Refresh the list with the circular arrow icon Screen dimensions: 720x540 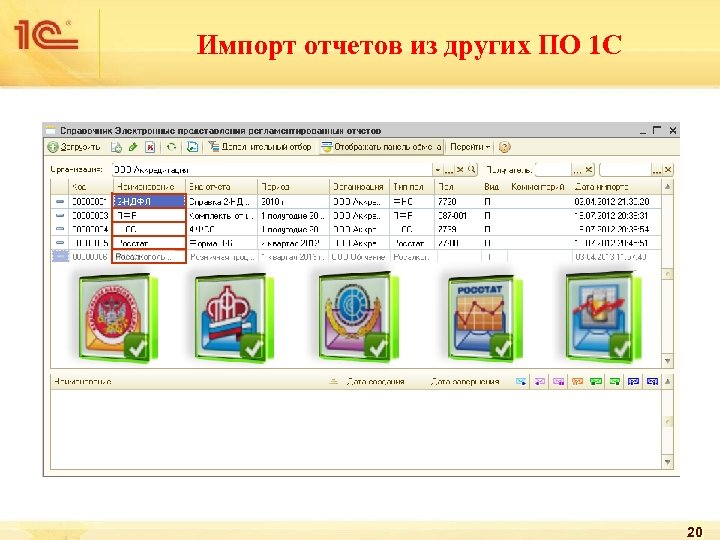(x=171, y=147)
